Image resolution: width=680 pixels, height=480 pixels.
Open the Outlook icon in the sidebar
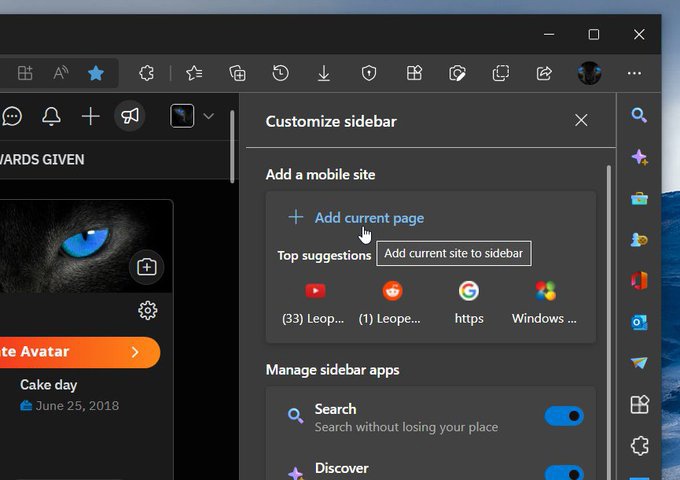tap(639, 322)
